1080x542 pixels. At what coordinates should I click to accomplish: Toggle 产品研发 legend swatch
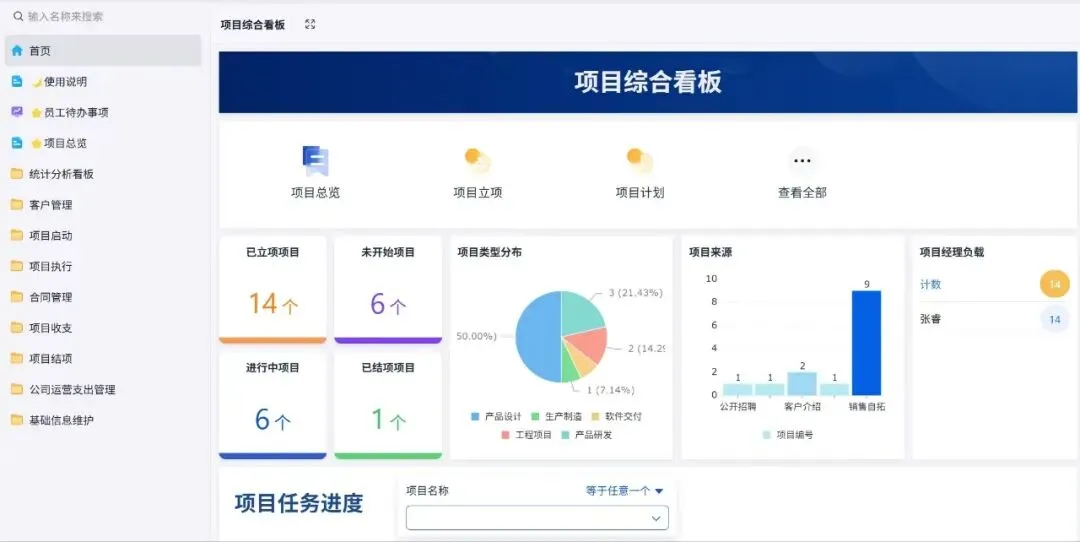pyautogui.click(x=565, y=435)
